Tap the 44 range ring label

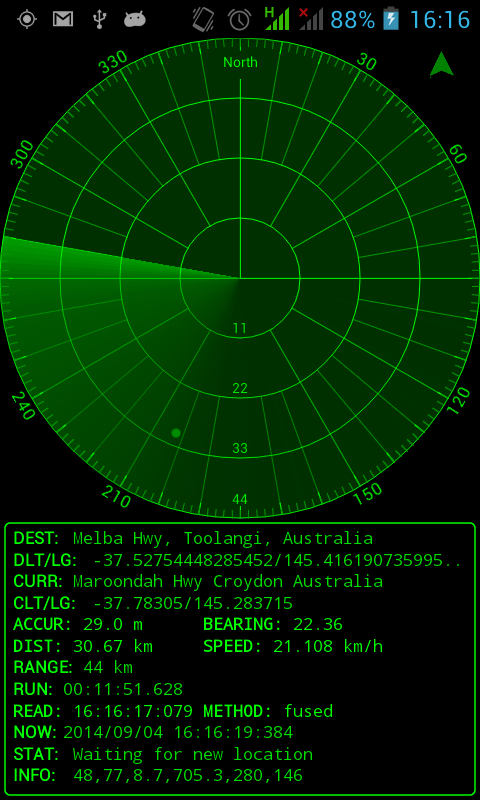click(240, 499)
